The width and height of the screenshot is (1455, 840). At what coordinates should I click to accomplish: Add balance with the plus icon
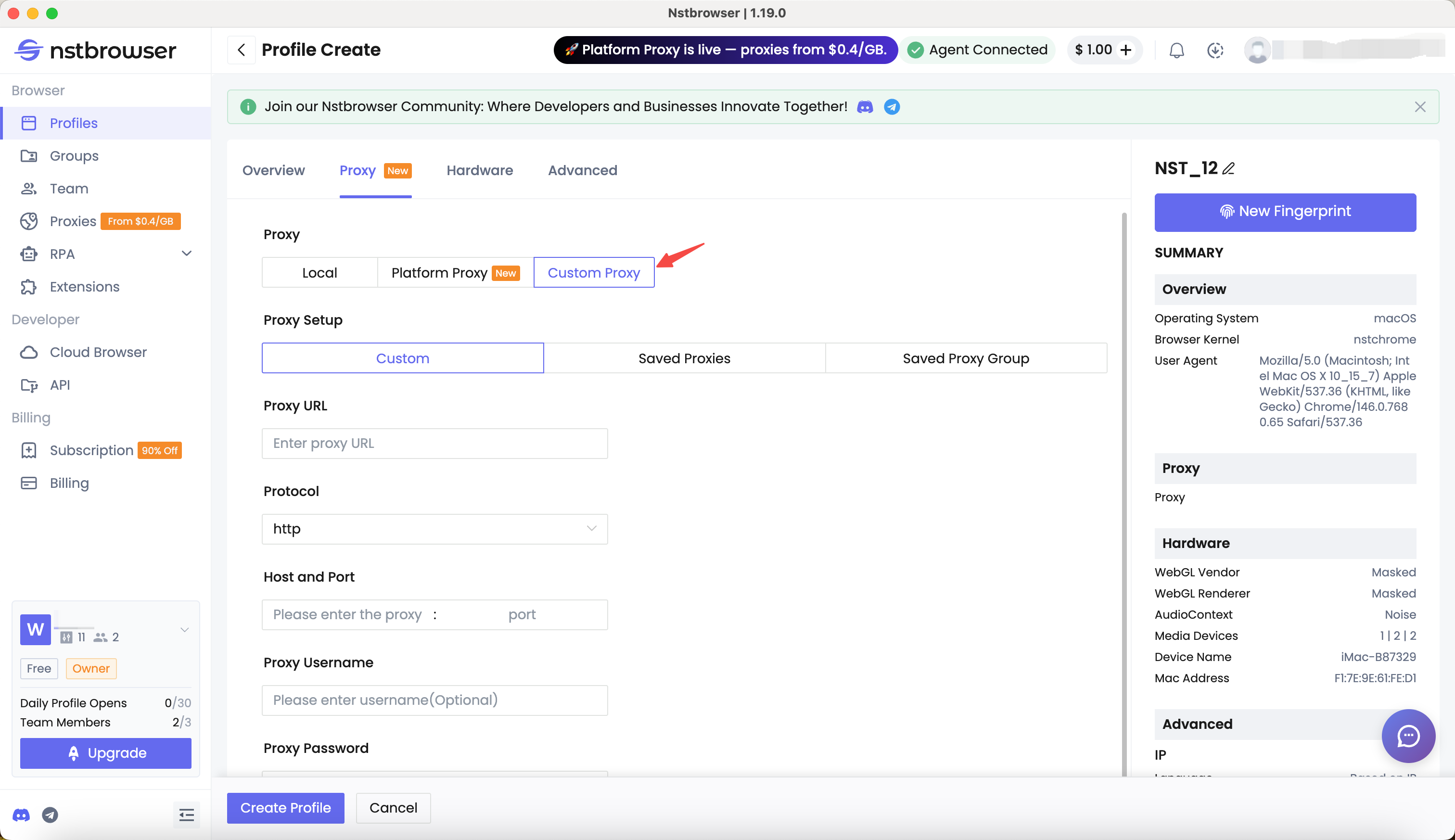coord(1125,50)
